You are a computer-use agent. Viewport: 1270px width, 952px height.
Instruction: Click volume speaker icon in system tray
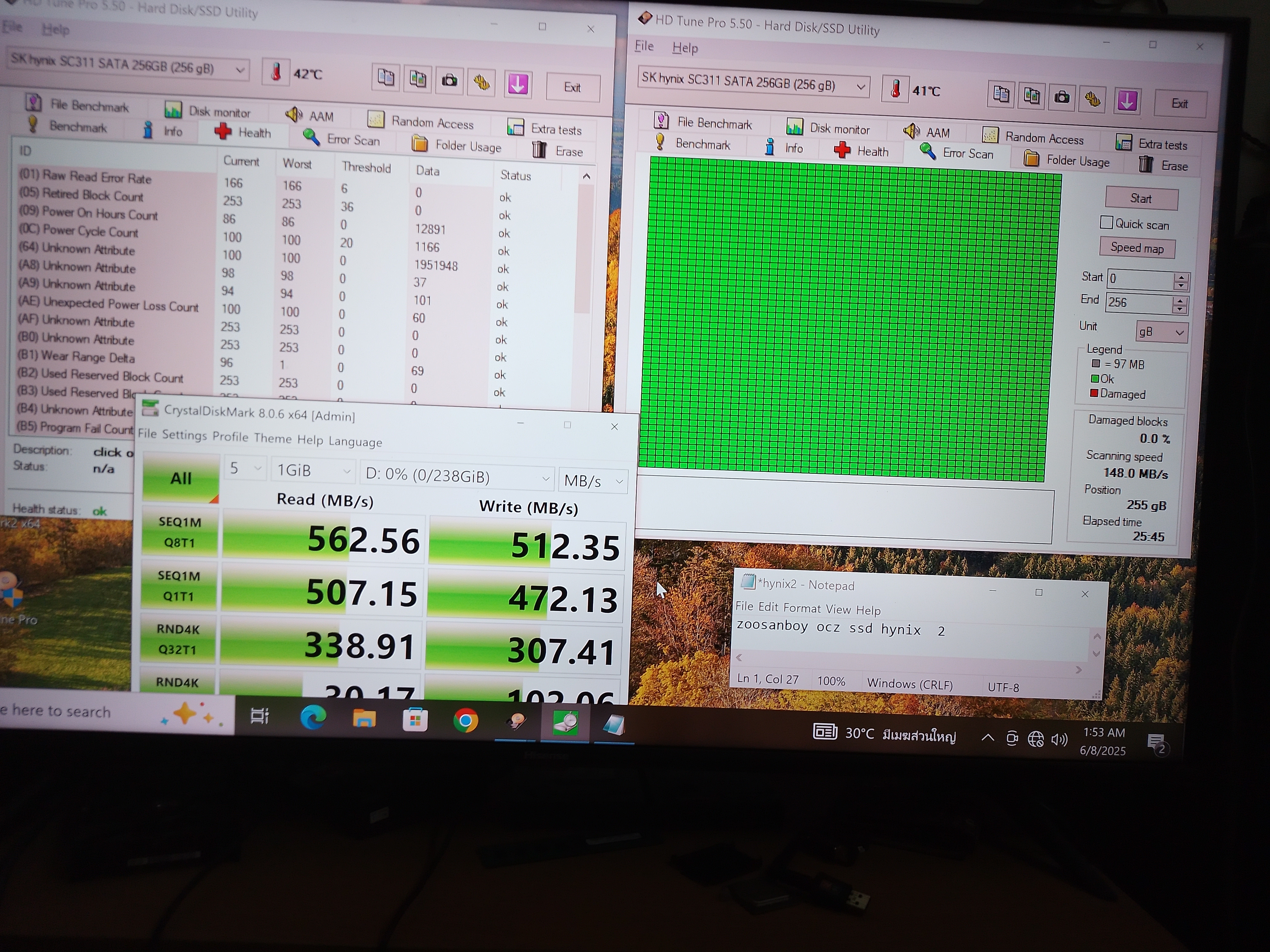(1059, 739)
